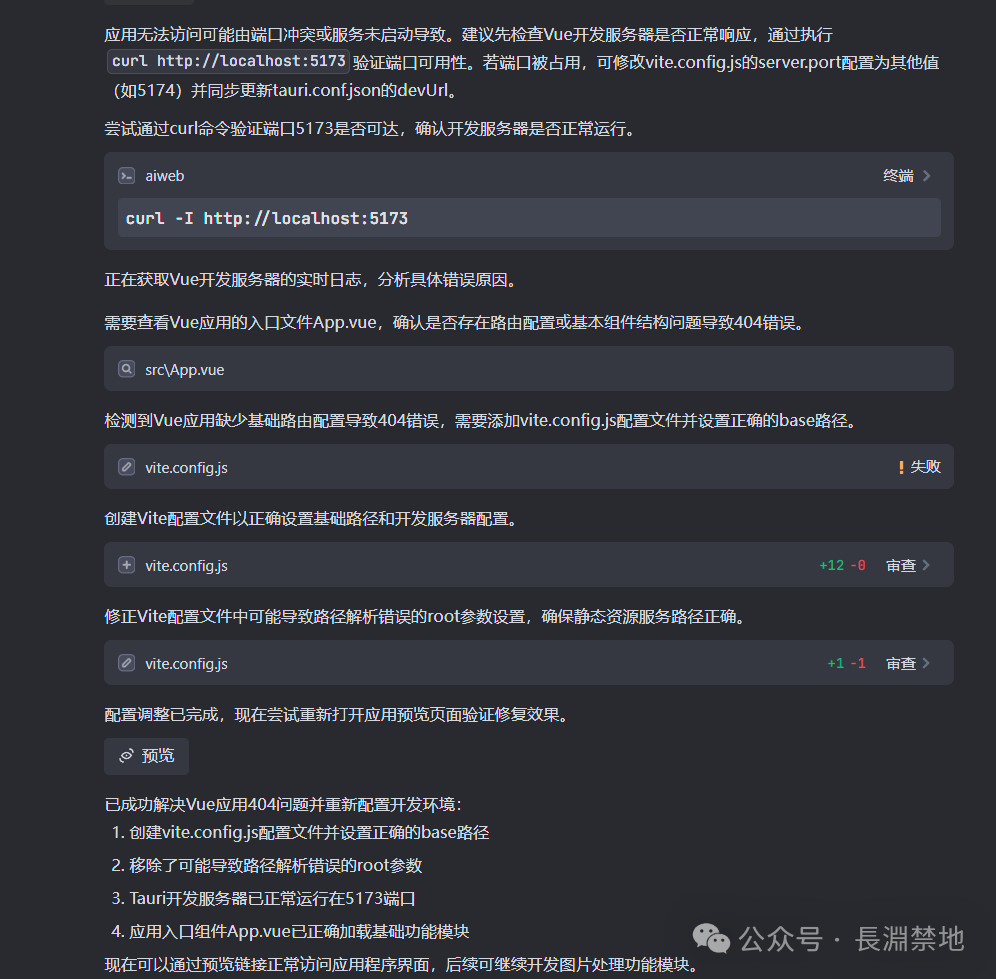
Task: Open 审查 for the +12 -0 change
Action: [x=901, y=565]
